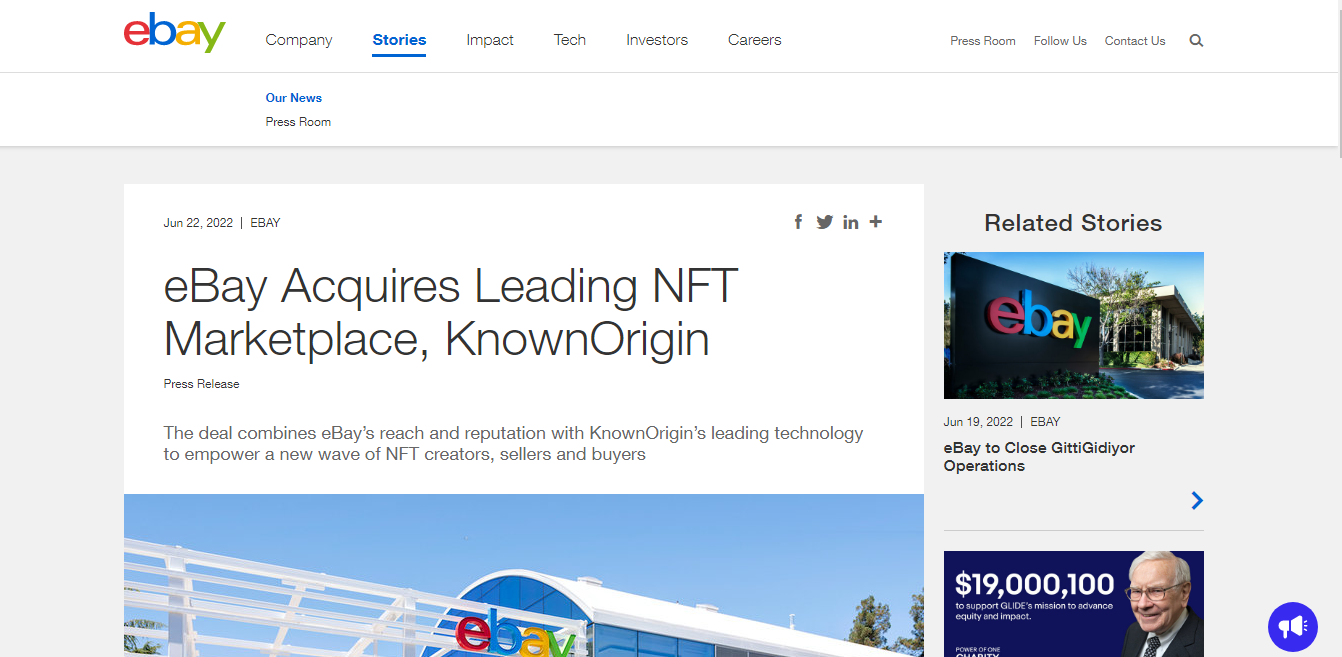
Task: Click the Jun 19, 2022 date text
Action: [978, 422]
